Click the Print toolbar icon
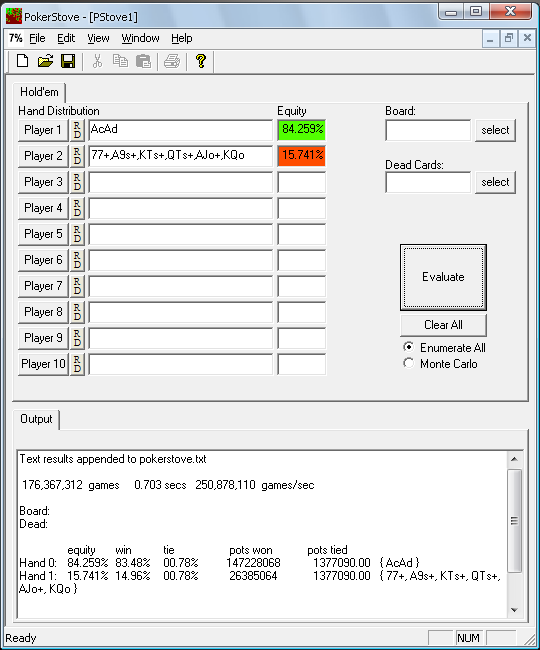Image resolution: width=540 pixels, height=650 pixels. click(172, 61)
